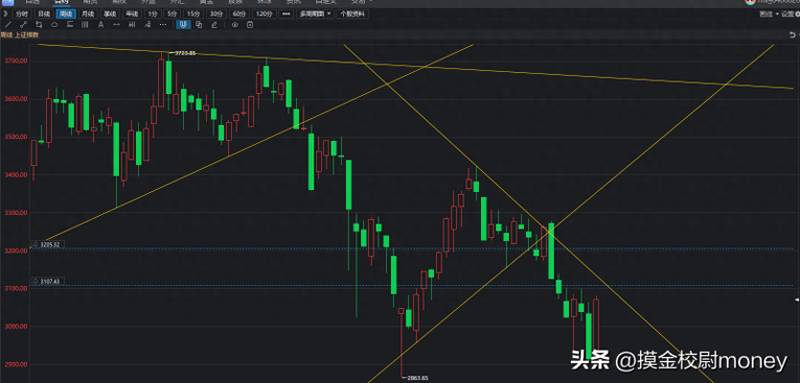
Task: Open more drawing tools ellipsis
Action: 163,24
